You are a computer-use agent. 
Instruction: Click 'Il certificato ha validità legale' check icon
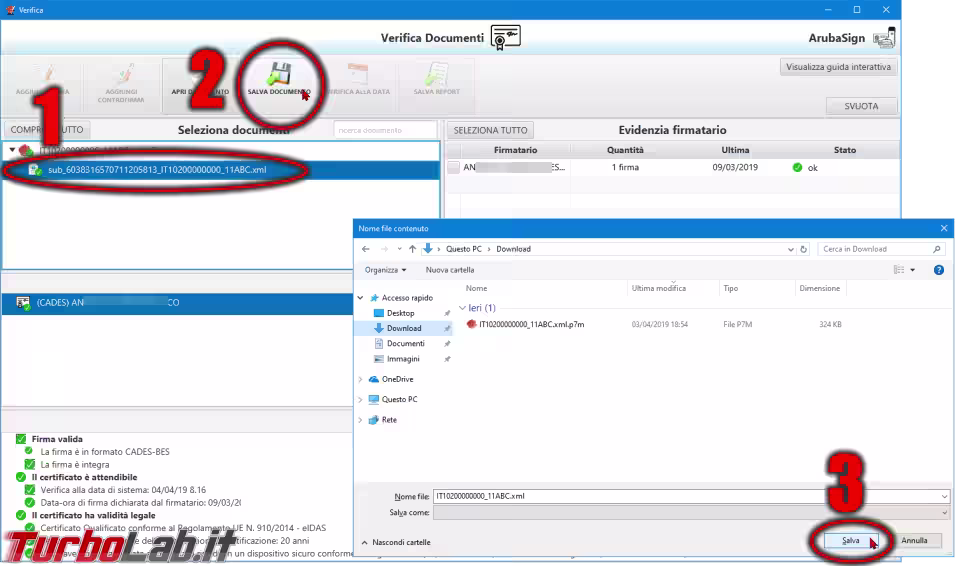(x=21, y=515)
